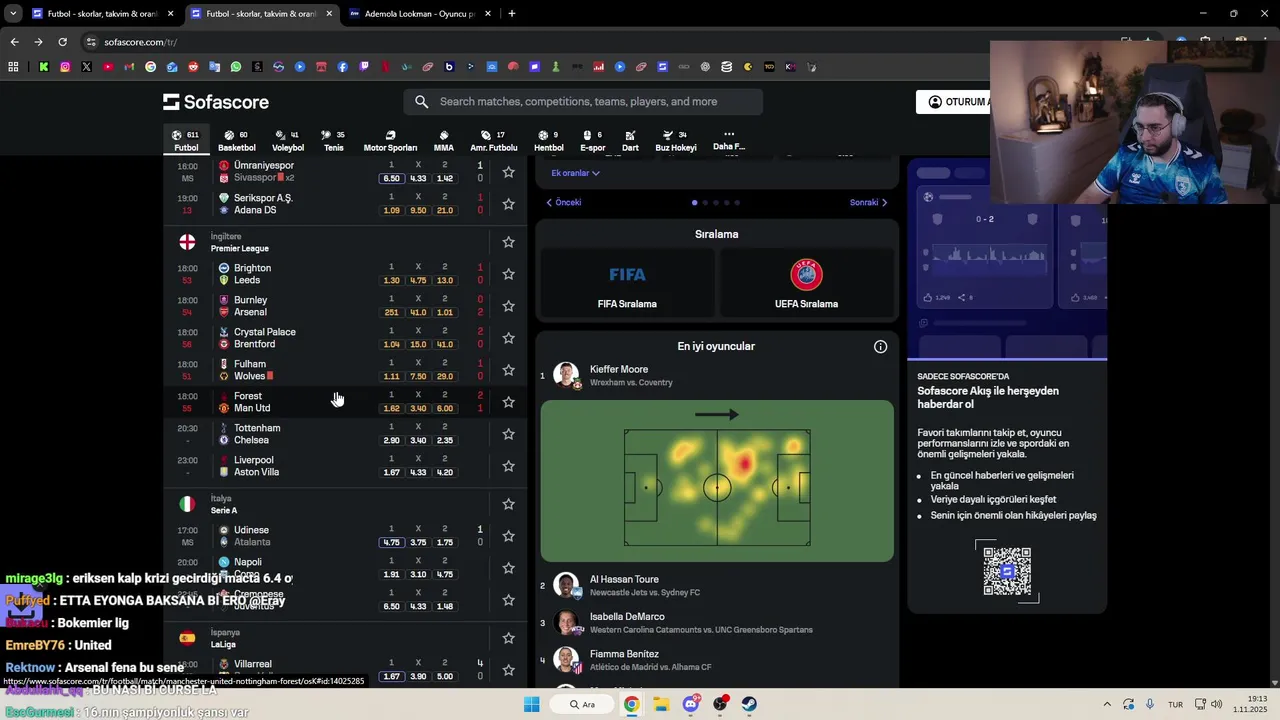The image size is (1280, 720).
Task: Star the Serikspor vs Adana DS match
Action: coord(508,204)
